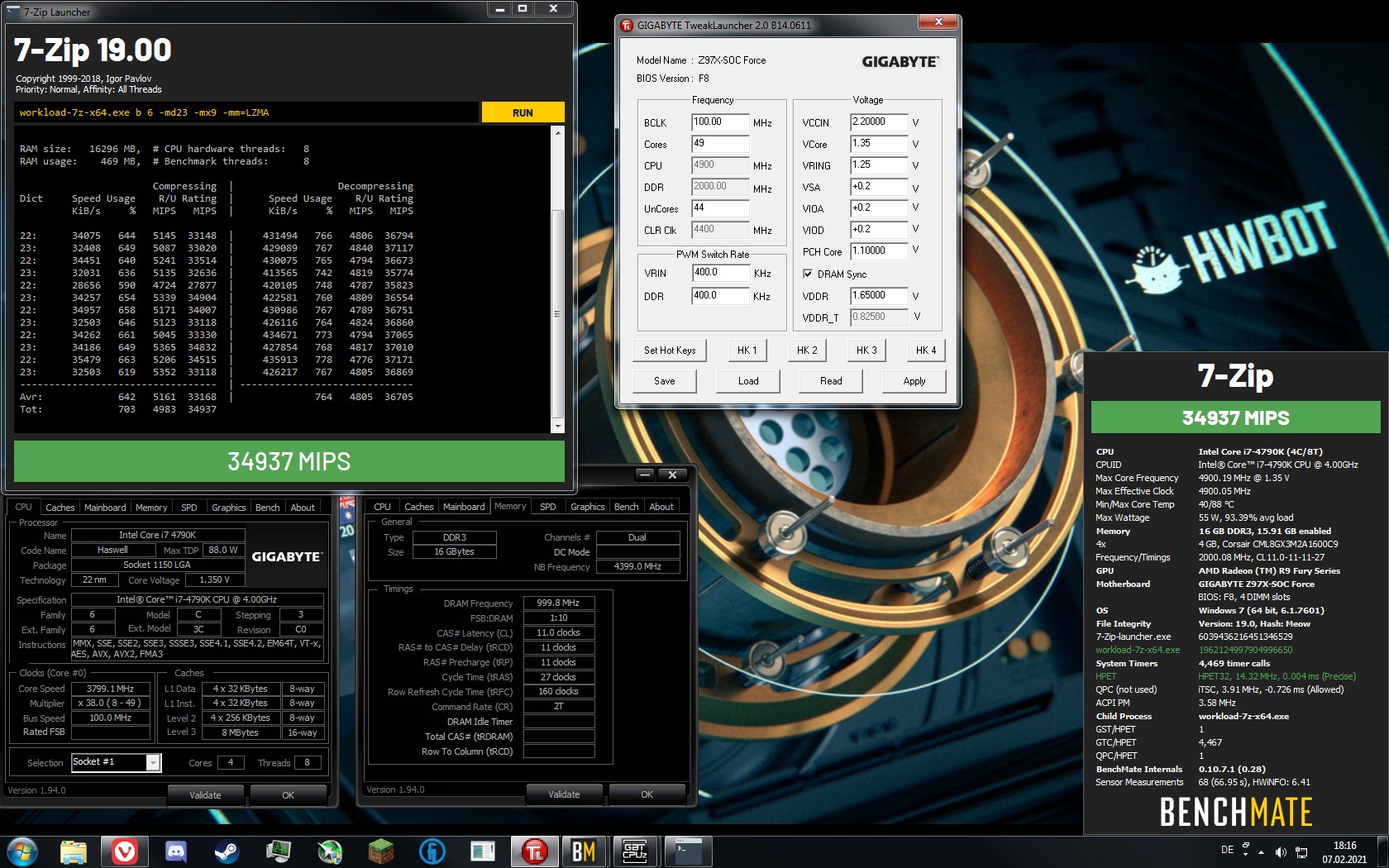The height and width of the screenshot is (868, 1389).
Task: Open the clock showing 18:16
Action: [1344, 852]
